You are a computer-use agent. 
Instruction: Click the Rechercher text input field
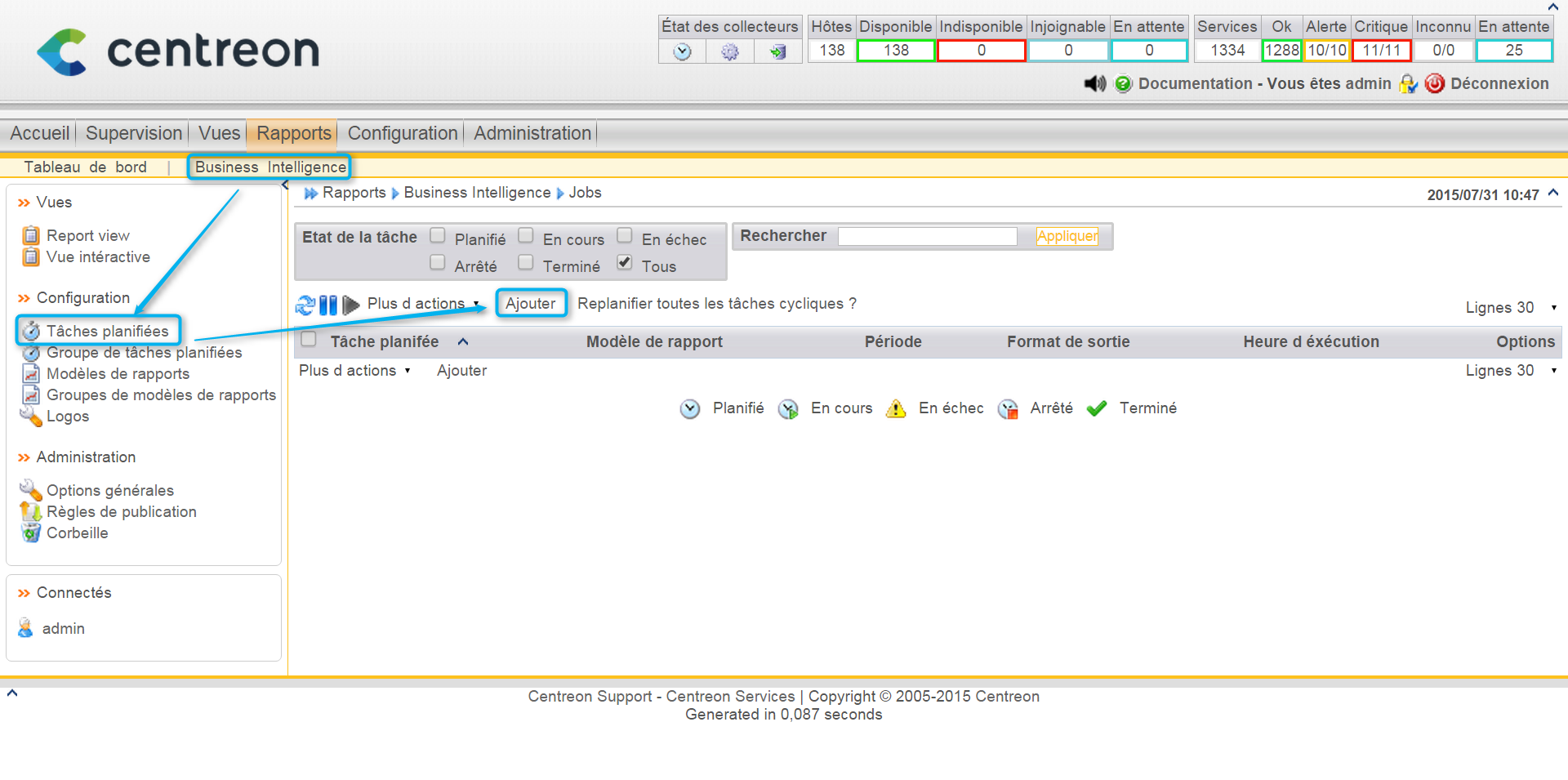(928, 236)
